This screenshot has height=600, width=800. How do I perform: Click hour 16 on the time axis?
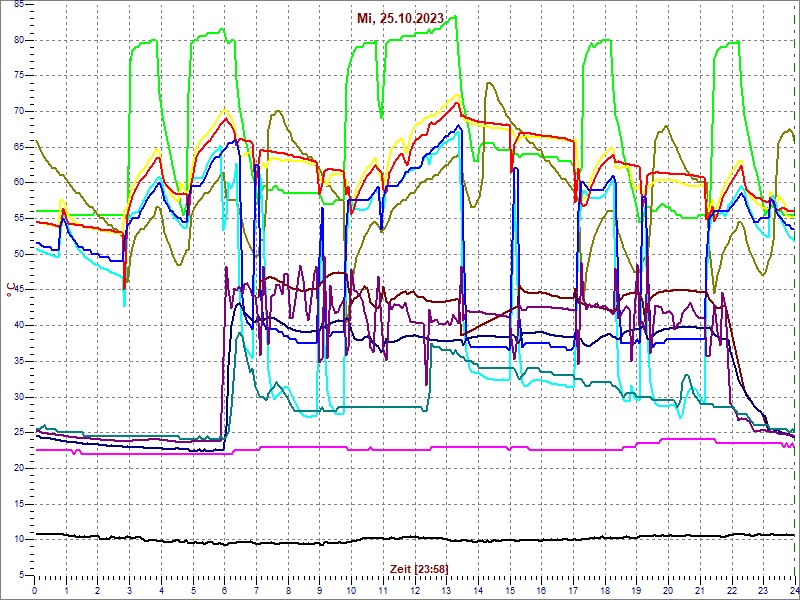[x=541, y=589]
